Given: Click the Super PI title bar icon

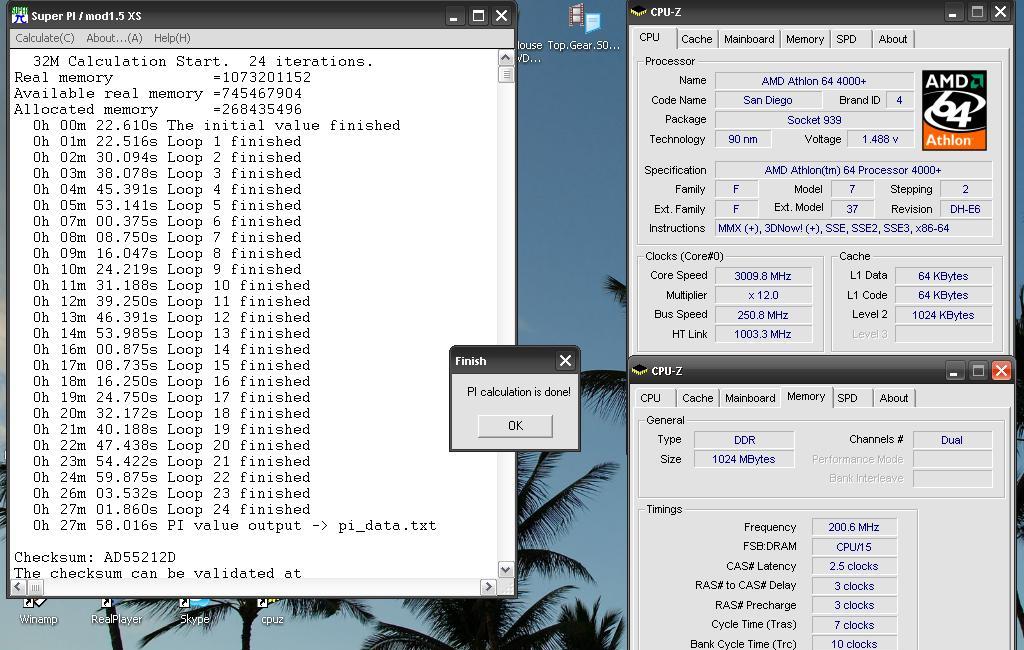Looking at the screenshot, I should 20,15.
